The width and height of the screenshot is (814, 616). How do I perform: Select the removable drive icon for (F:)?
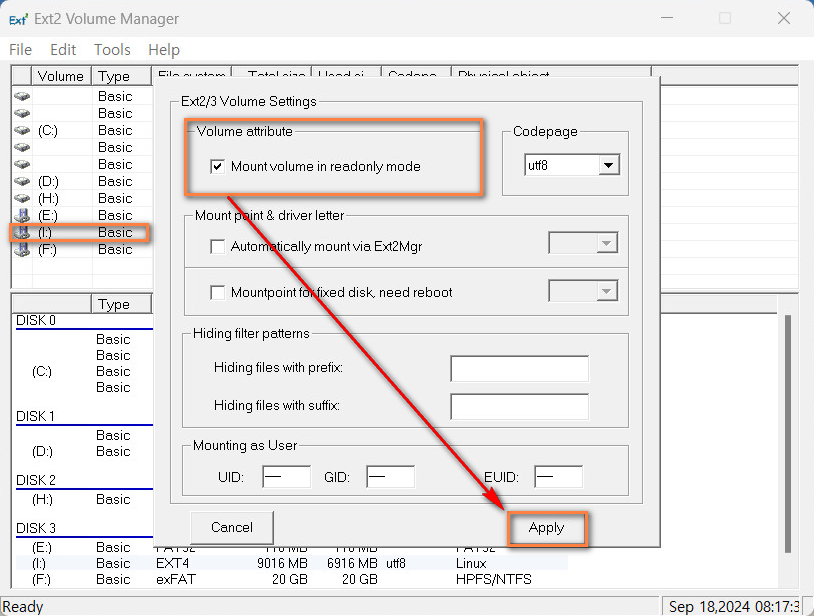click(22, 249)
